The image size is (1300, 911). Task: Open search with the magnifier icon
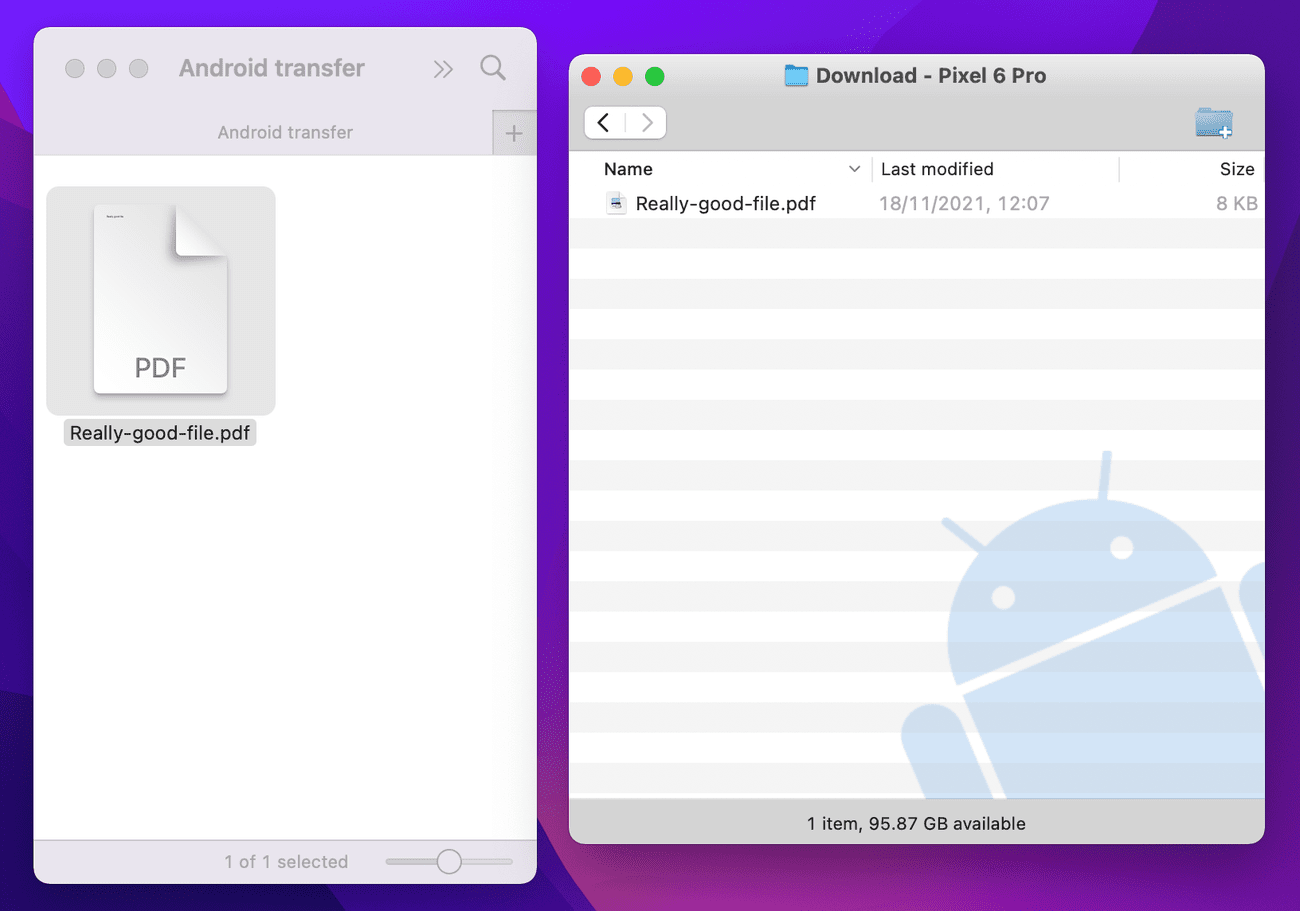492,68
